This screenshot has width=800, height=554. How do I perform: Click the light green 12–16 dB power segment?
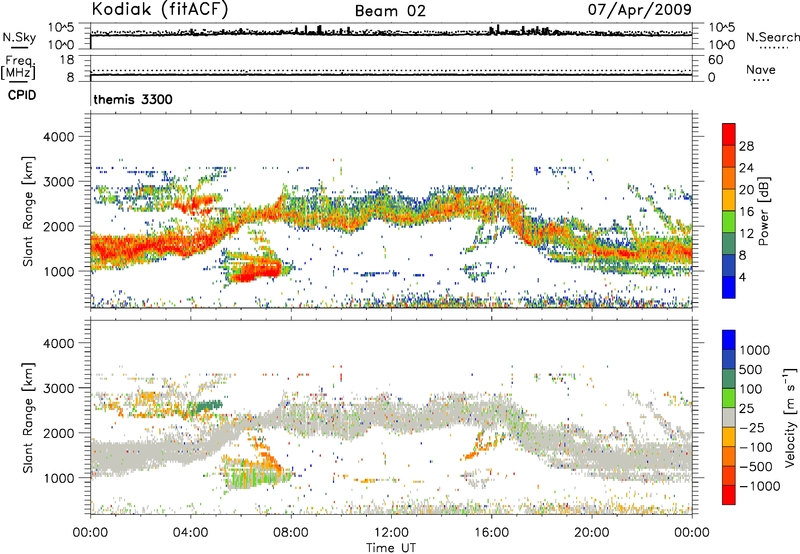[x=729, y=221]
